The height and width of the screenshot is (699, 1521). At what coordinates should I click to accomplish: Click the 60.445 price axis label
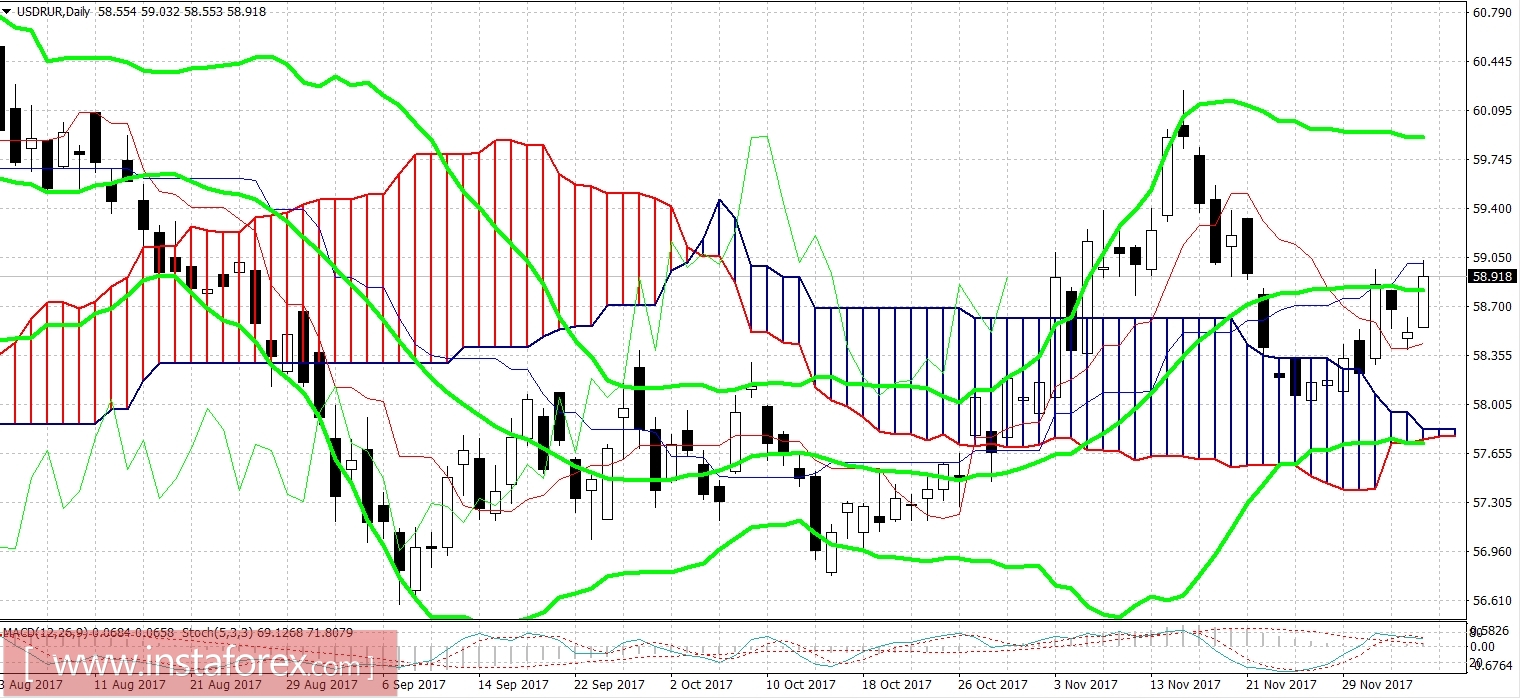(x=1492, y=62)
